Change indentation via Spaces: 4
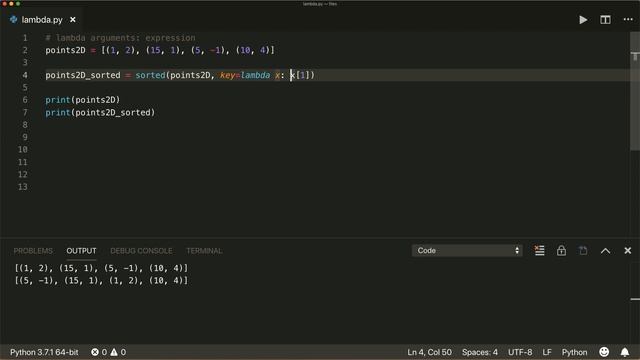This screenshot has height=360, width=640. 480,352
